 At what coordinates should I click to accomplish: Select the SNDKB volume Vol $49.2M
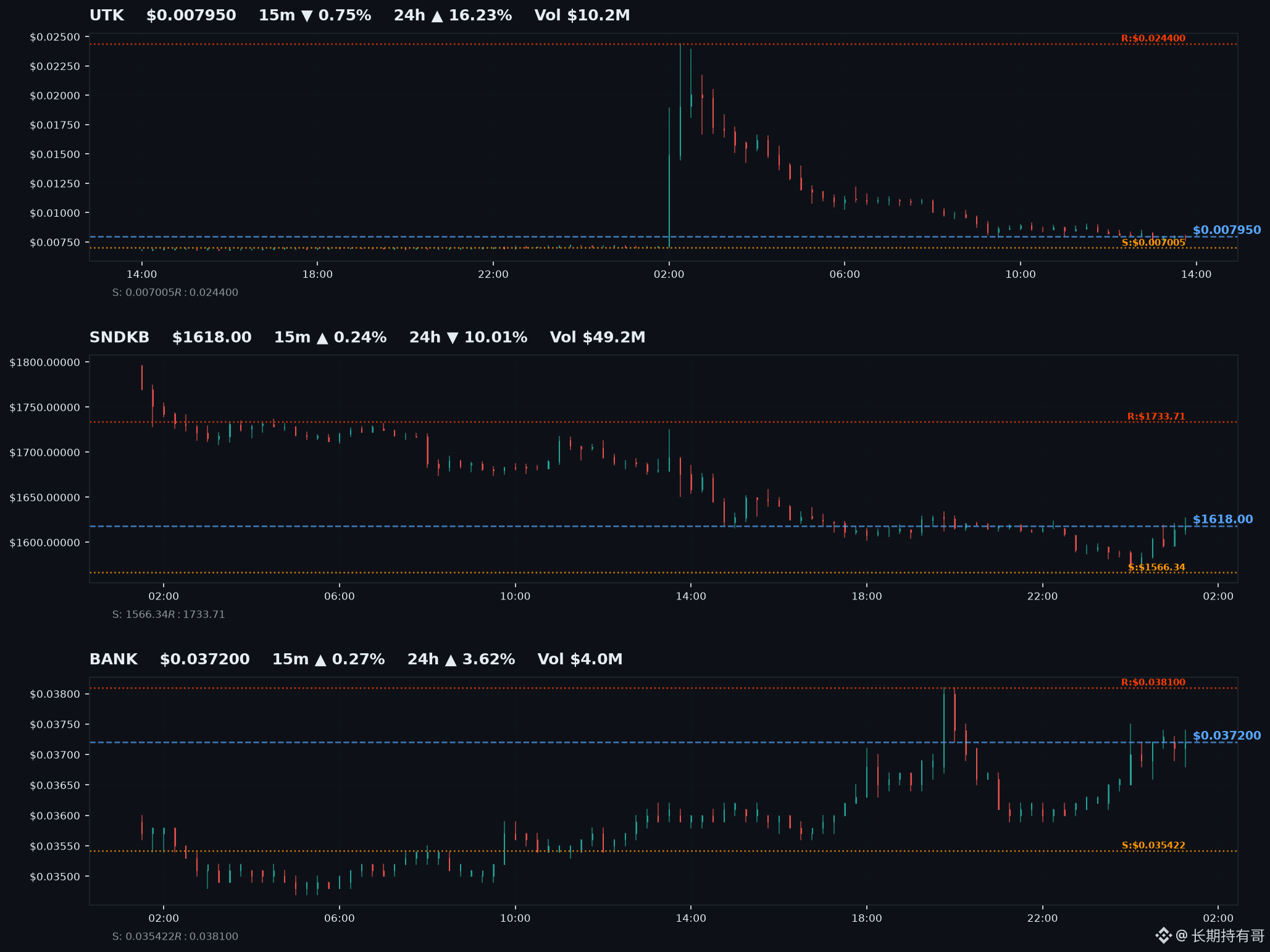click(x=598, y=338)
